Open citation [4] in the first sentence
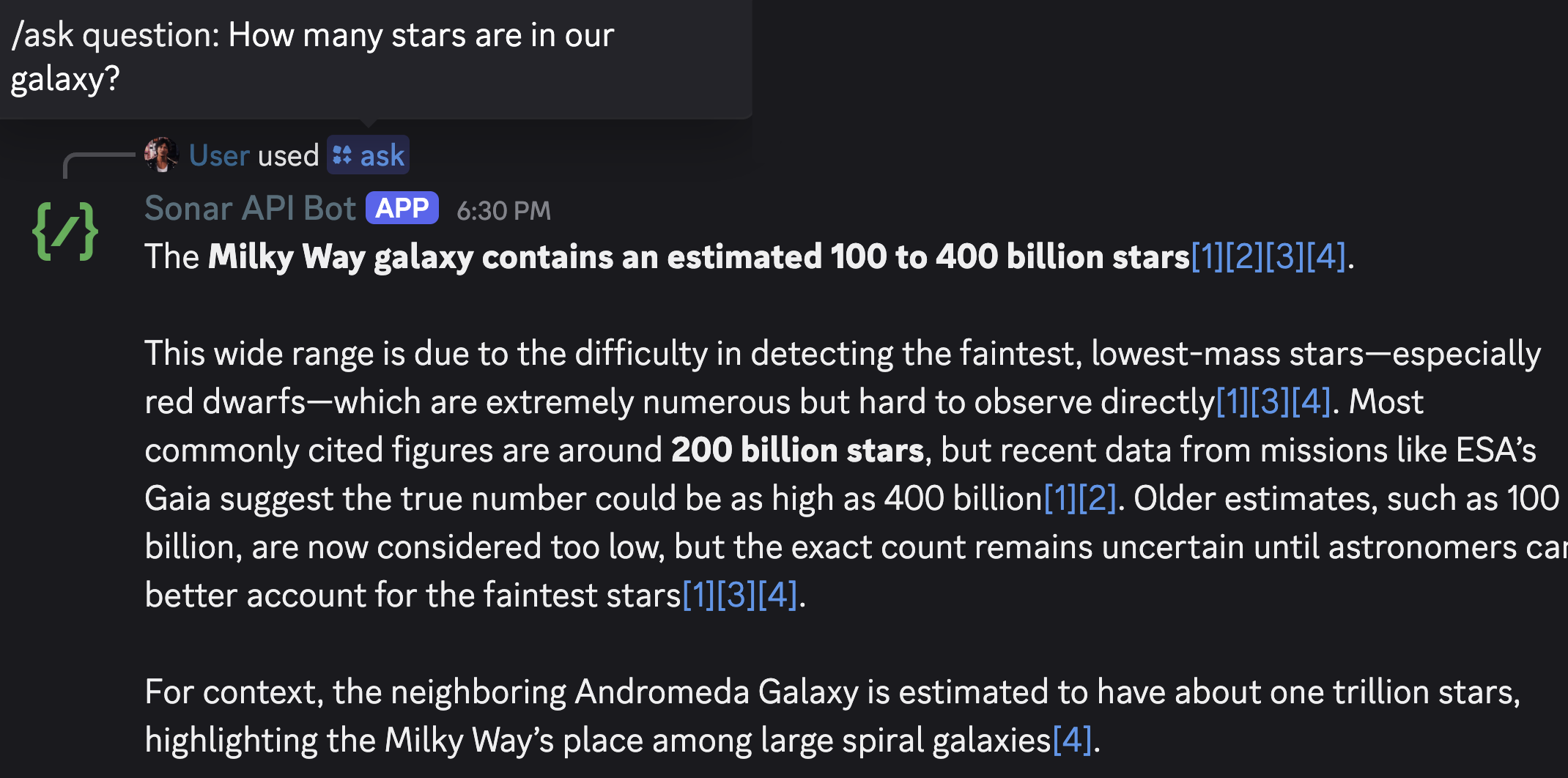1568x778 pixels. pos(1327,256)
